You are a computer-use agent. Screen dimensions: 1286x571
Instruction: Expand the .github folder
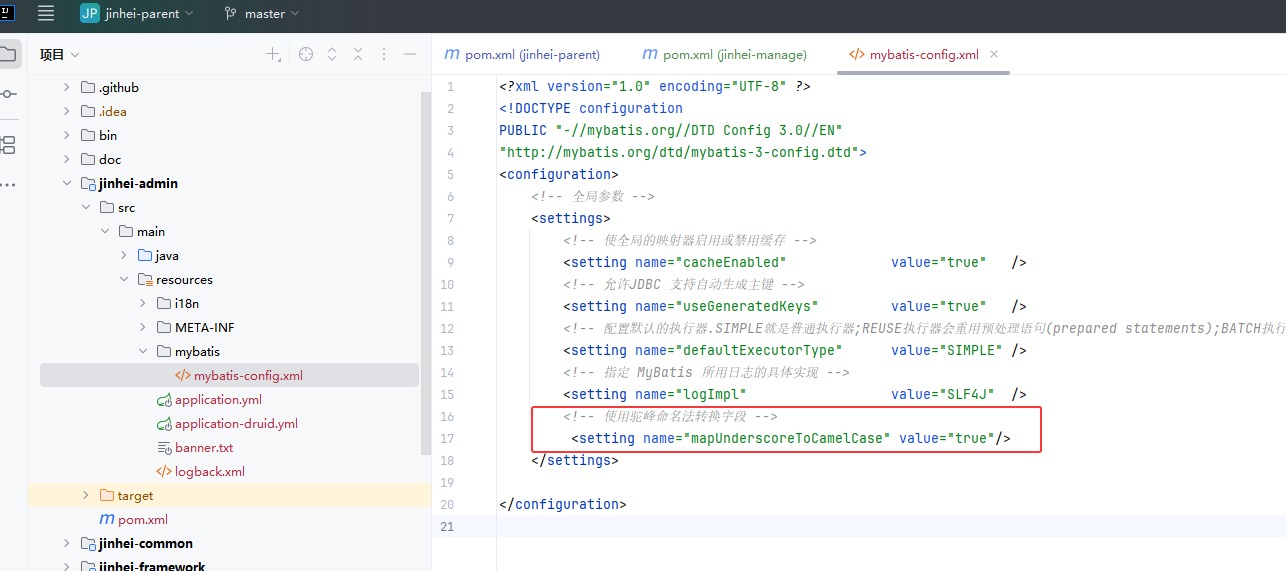click(67, 88)
